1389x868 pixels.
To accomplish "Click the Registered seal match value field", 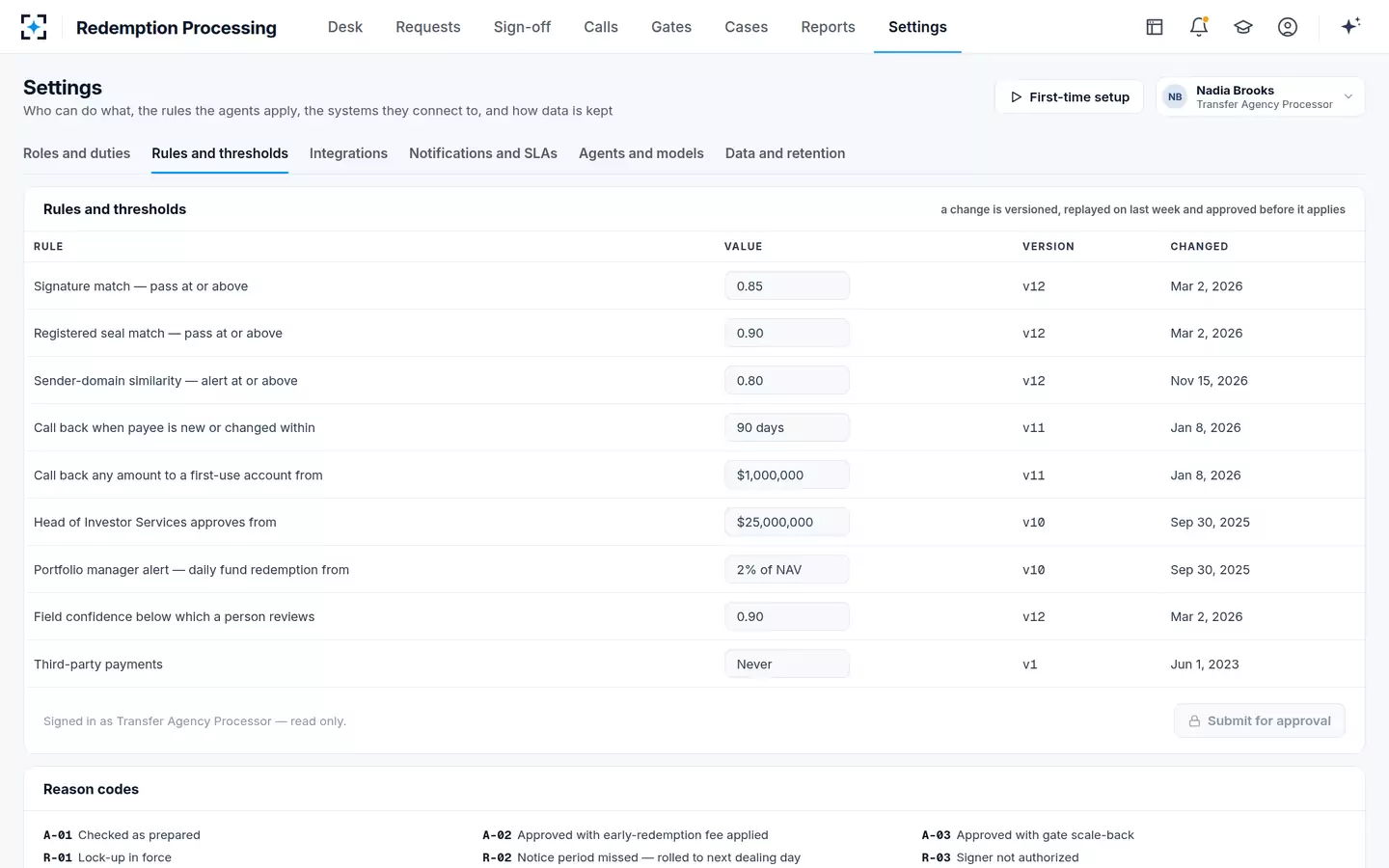I will [787, 333].
